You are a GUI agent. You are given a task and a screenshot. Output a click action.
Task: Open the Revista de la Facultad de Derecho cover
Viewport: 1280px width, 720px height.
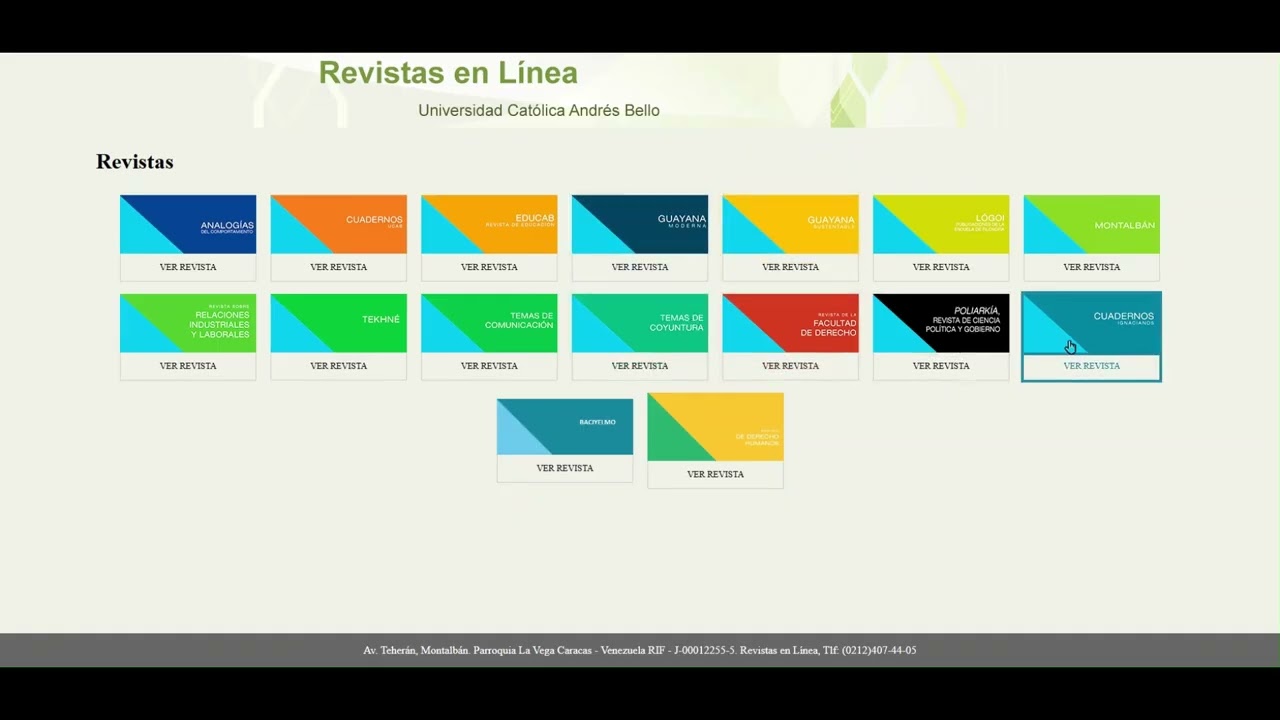[791, 323]
